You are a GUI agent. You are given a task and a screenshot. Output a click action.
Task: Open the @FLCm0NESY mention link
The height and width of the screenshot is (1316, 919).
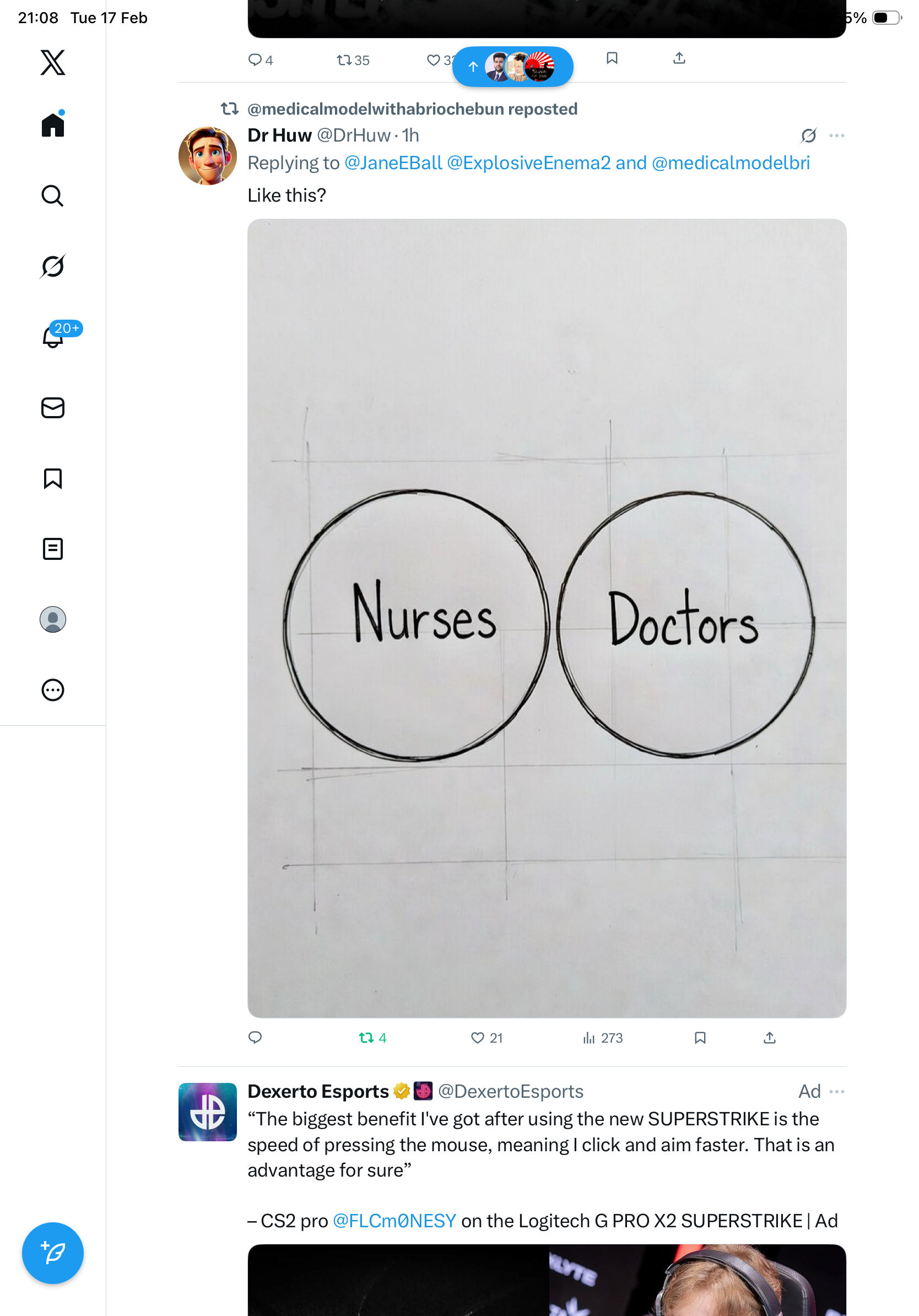coord(394,1220)
